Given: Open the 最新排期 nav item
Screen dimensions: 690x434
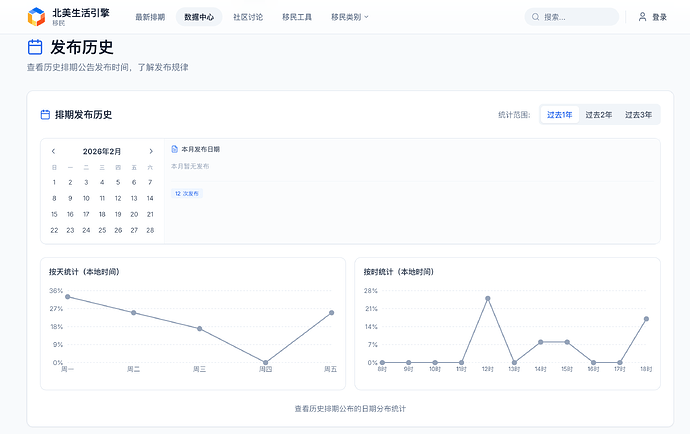Looking at the screenshot, I should click(150, 17).
